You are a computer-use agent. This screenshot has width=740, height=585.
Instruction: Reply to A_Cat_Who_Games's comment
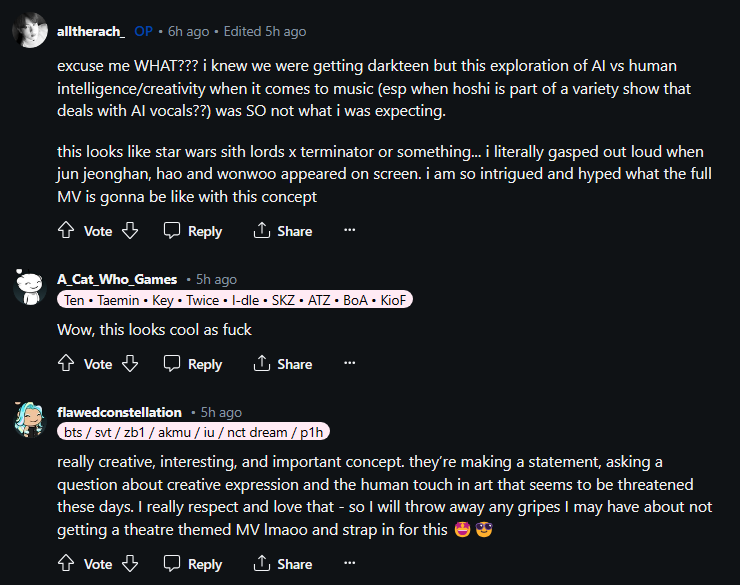click(193, 364)
